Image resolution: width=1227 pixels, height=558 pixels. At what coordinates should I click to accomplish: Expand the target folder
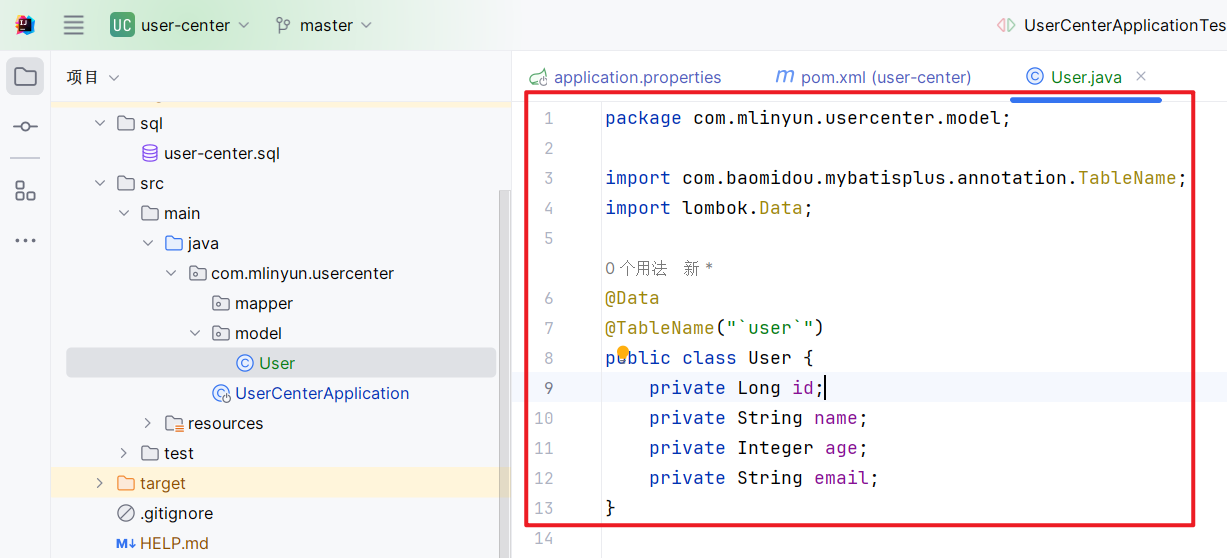(x=99, y=483)
